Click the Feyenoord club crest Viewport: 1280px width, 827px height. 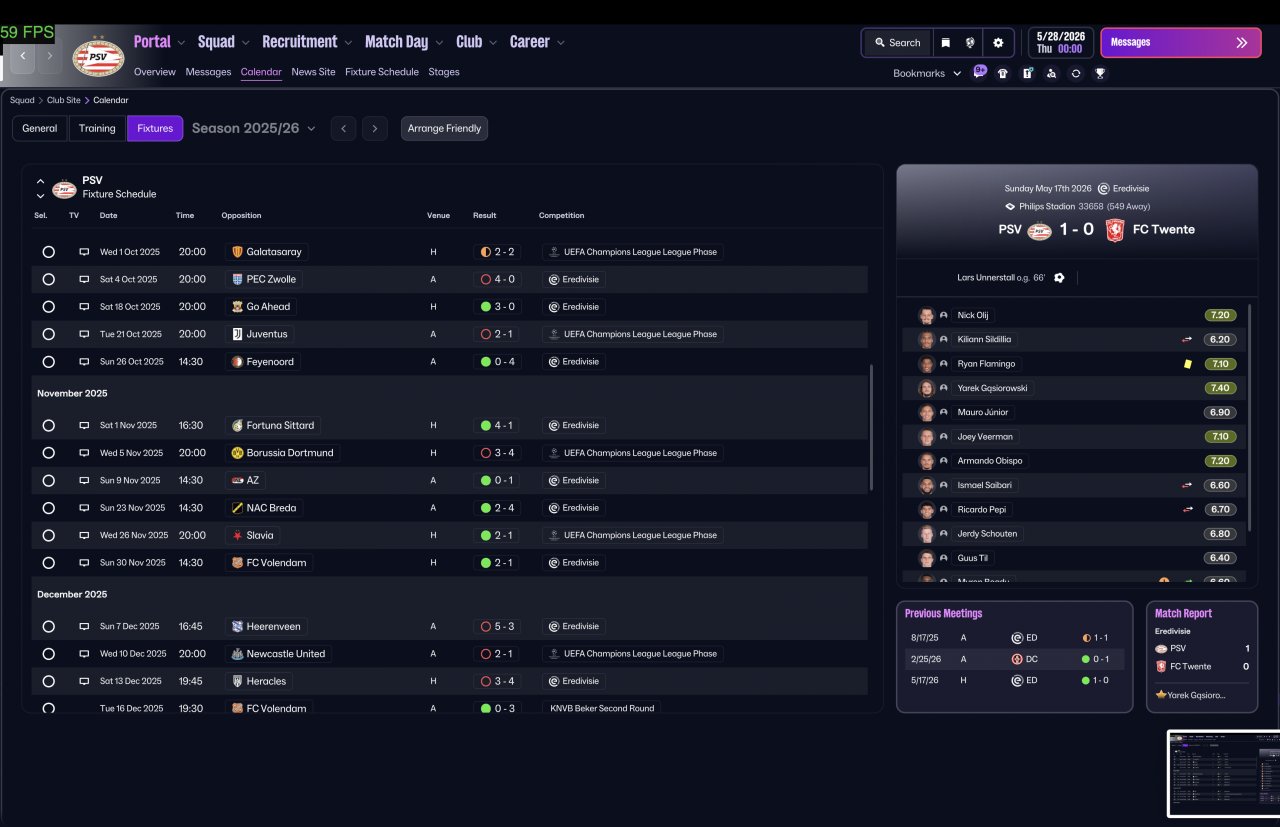coord(237,362)
